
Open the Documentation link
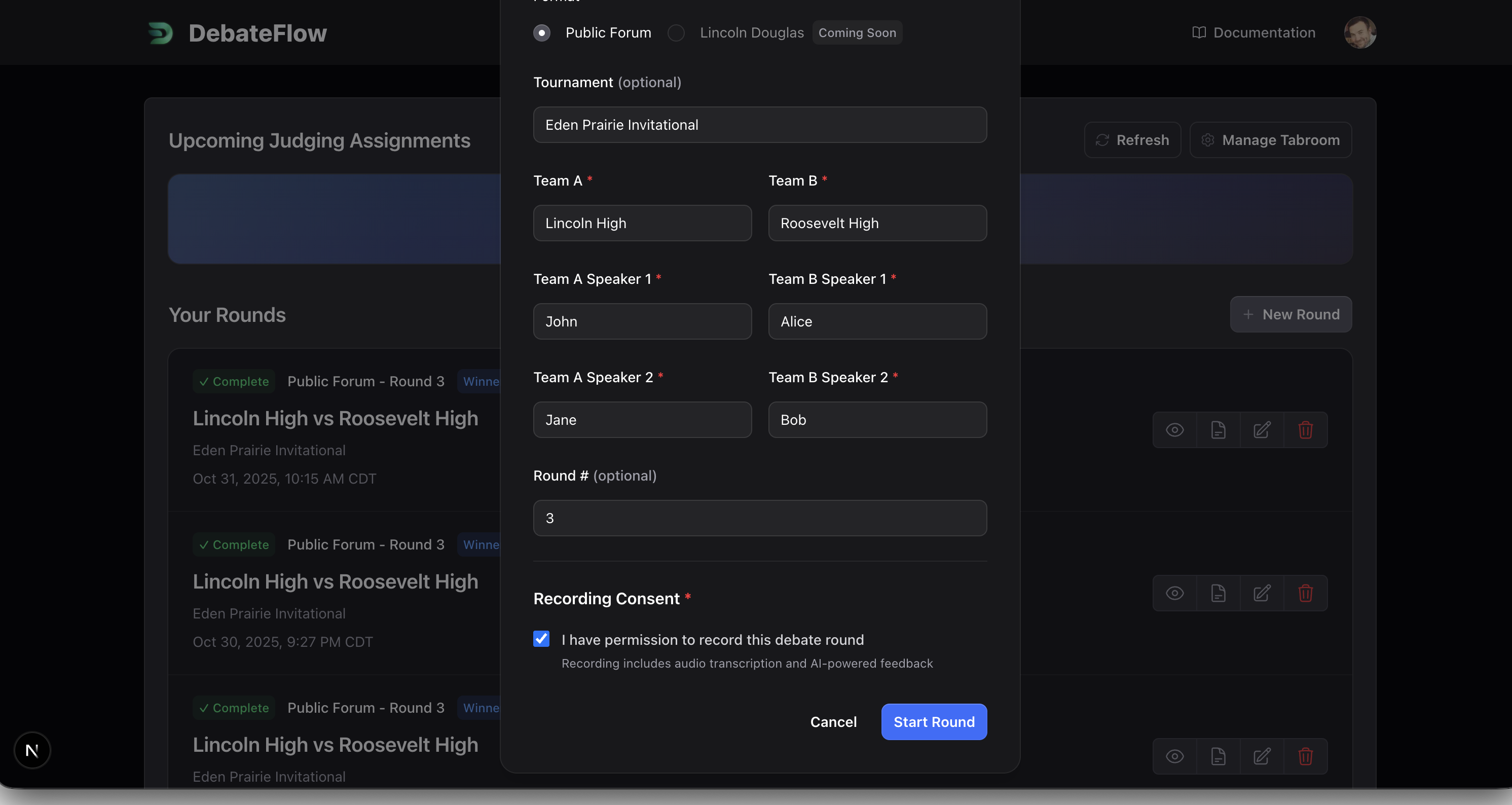coord(1253,33)
